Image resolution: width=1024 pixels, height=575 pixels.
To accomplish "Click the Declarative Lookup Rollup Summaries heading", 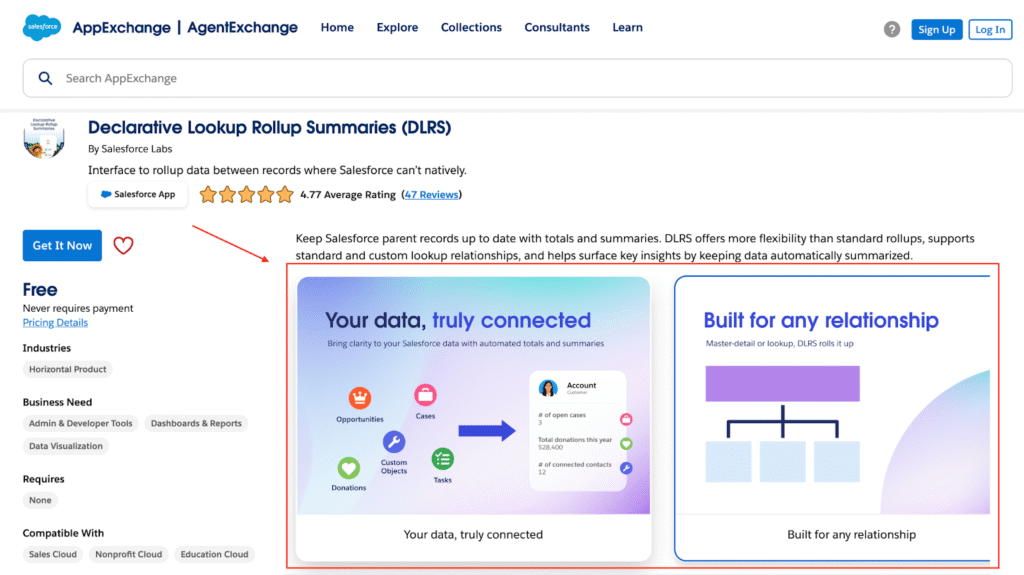I will [270, 127].
